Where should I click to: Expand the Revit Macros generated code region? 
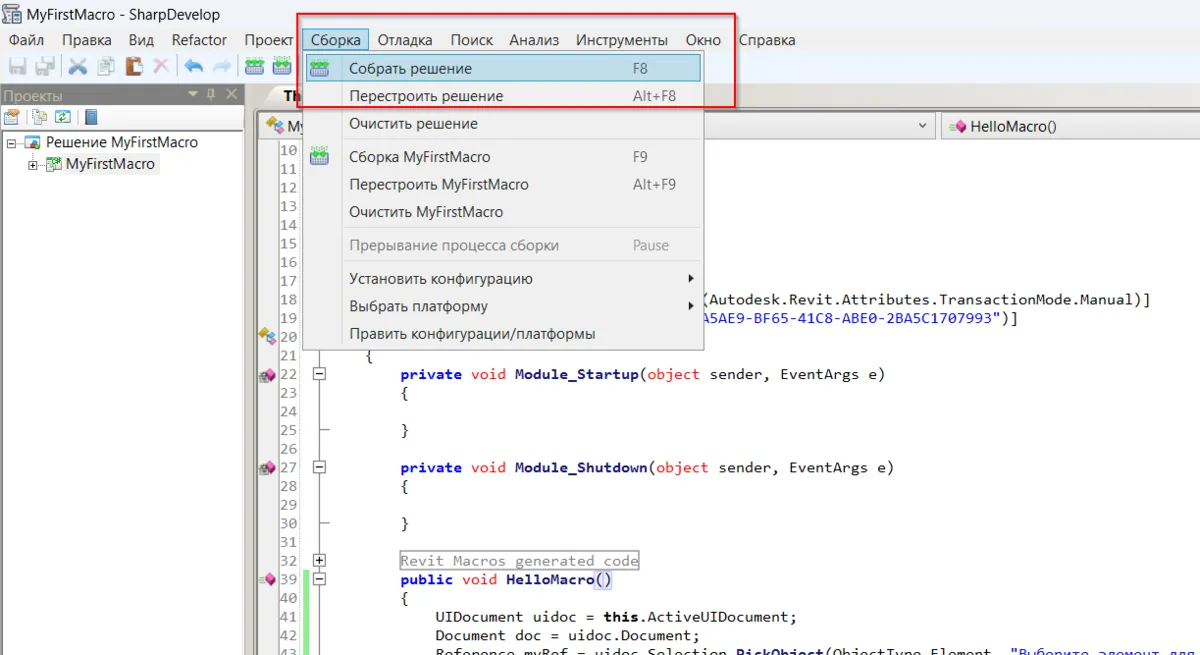(320, 560)
